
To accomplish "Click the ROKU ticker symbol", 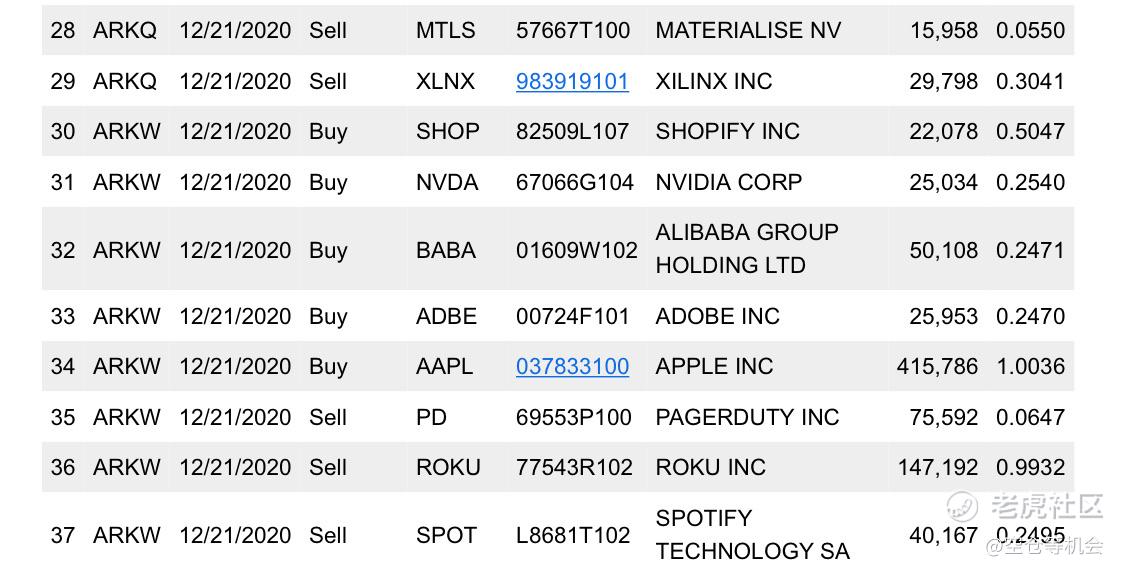I will [x=448, y=468].
